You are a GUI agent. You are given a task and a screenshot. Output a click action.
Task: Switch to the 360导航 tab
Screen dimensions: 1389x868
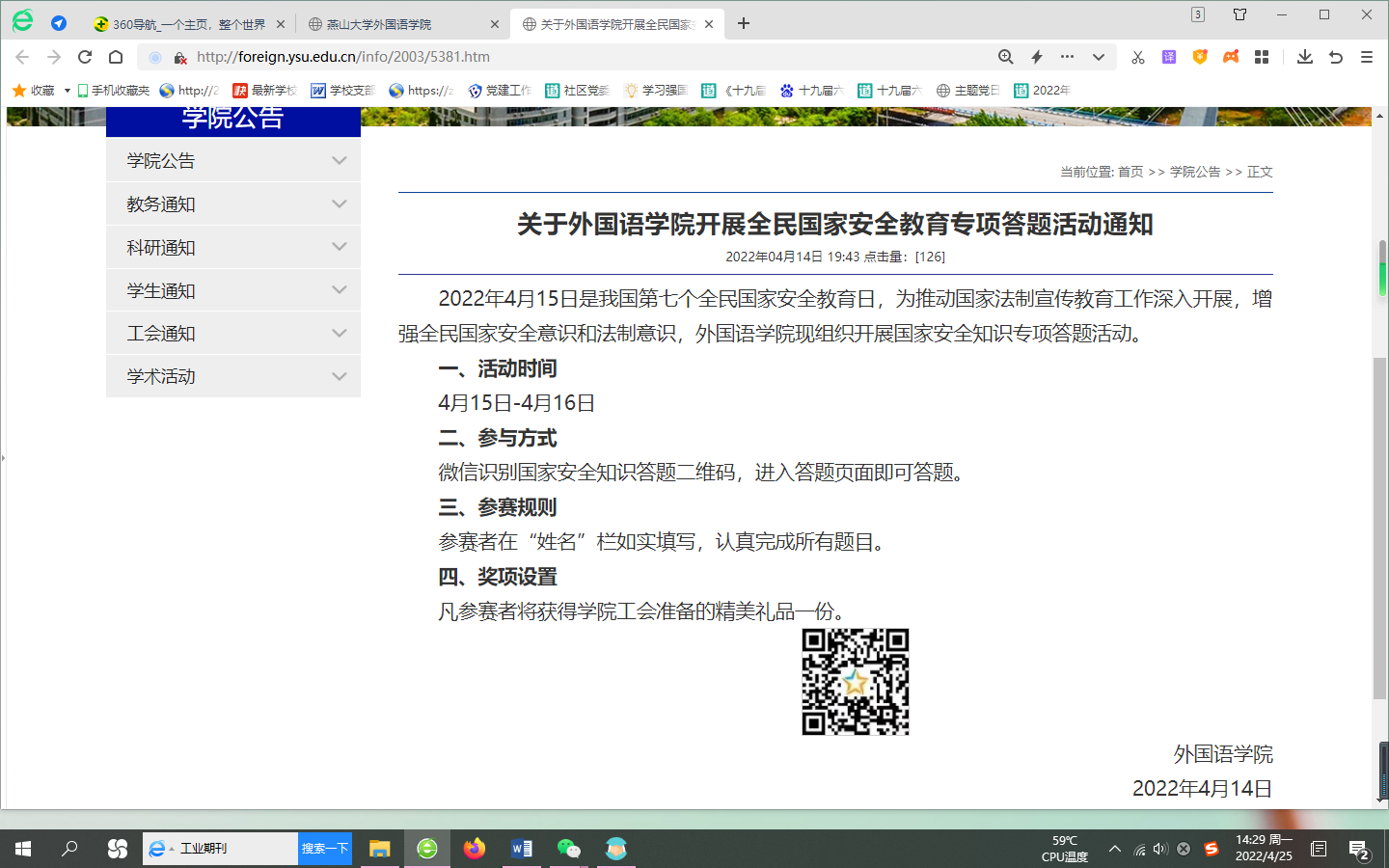tap(183, 24)
